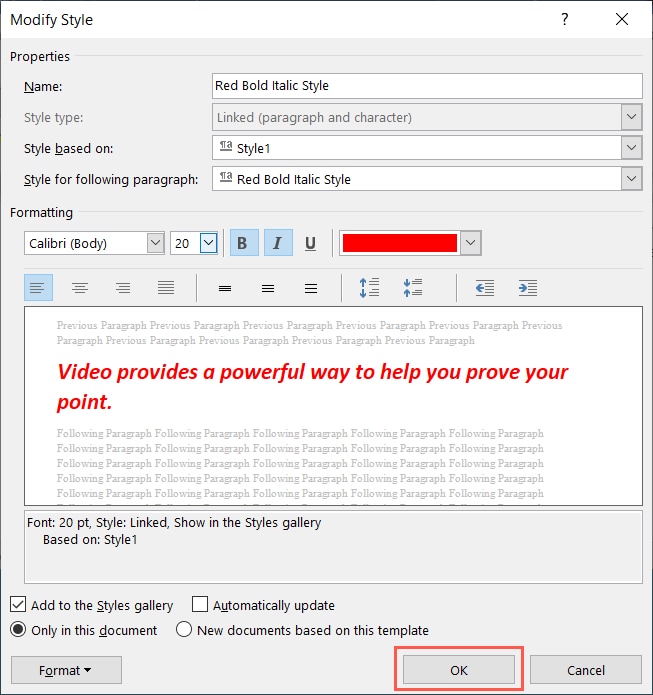
Task: Click the Cancel button
Action: click(x=586, y=670)
